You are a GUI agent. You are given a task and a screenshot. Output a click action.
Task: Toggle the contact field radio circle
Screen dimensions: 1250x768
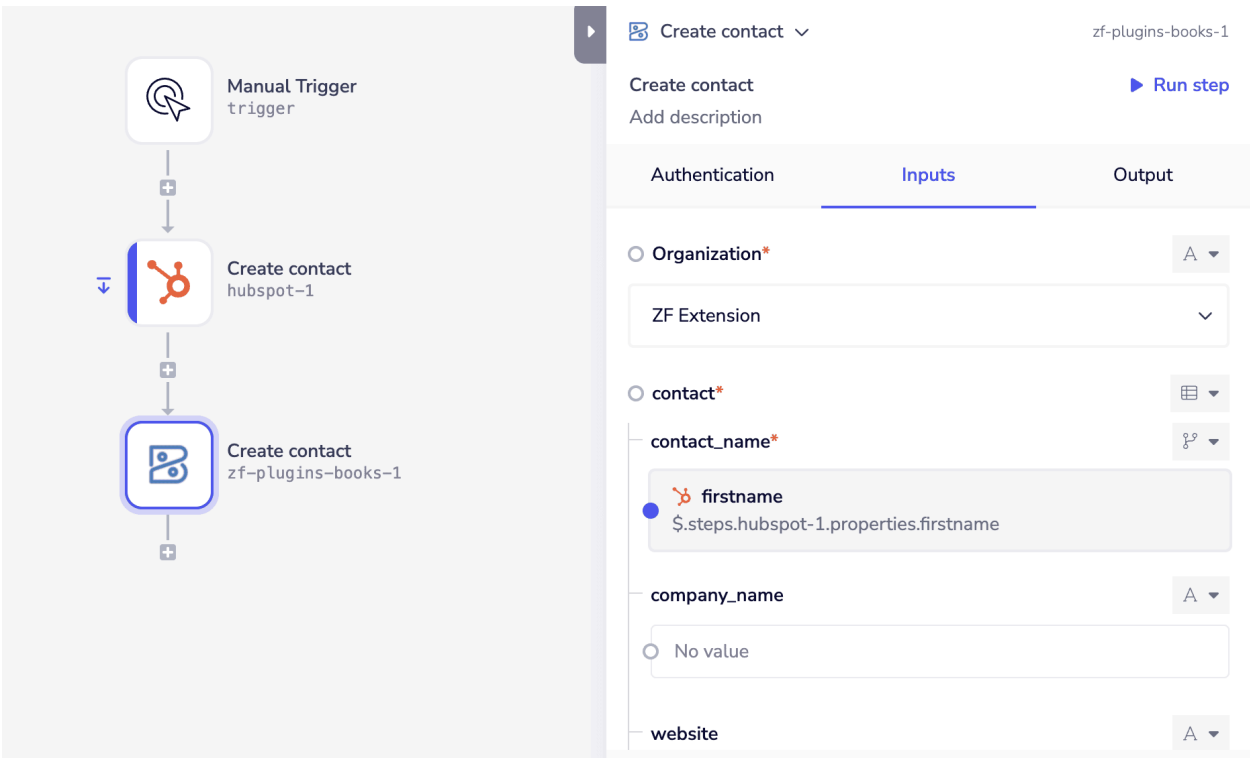click(636, 394)
